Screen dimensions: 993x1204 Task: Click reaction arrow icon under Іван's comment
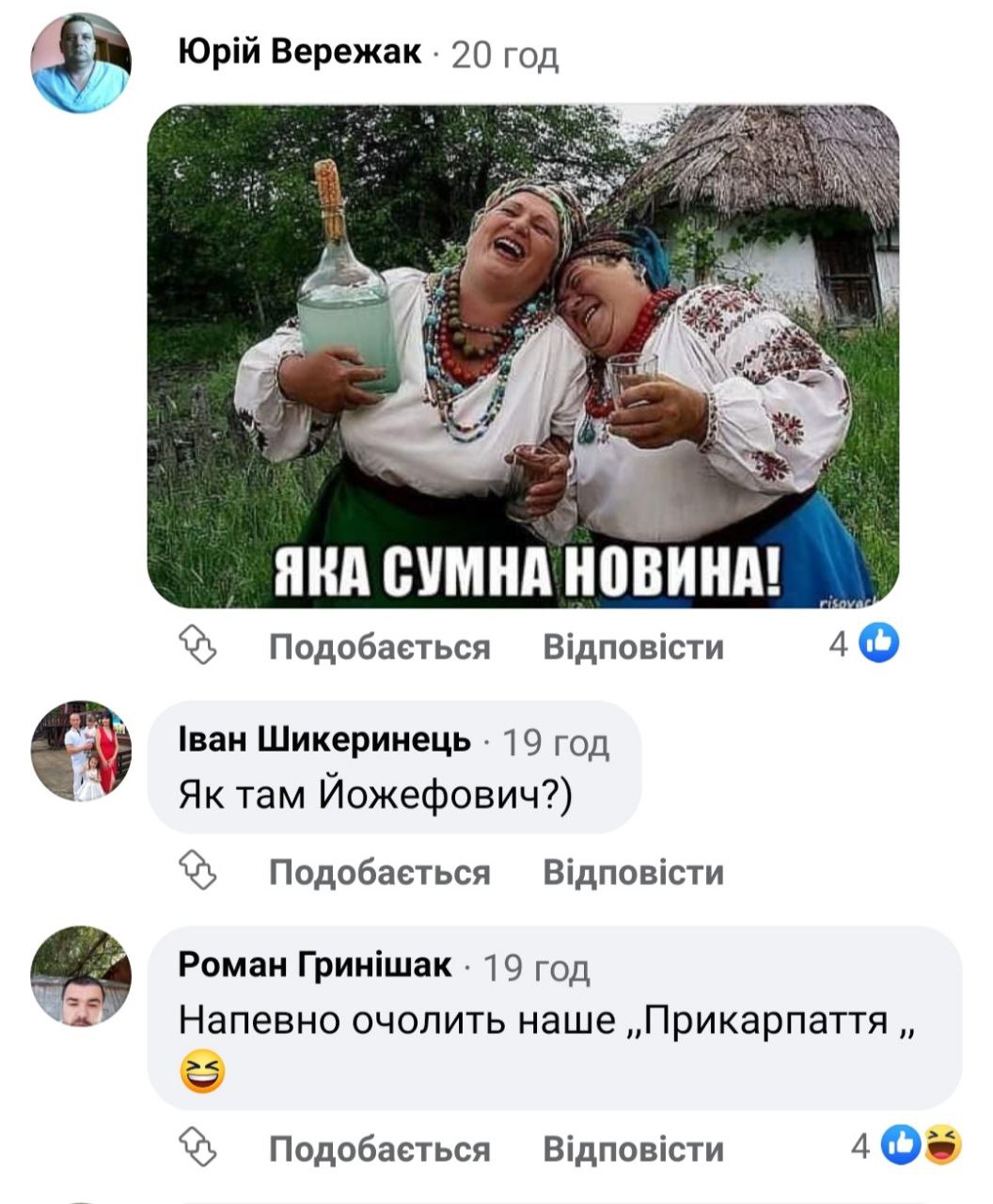pyautogui.click(x=198, y=871)
